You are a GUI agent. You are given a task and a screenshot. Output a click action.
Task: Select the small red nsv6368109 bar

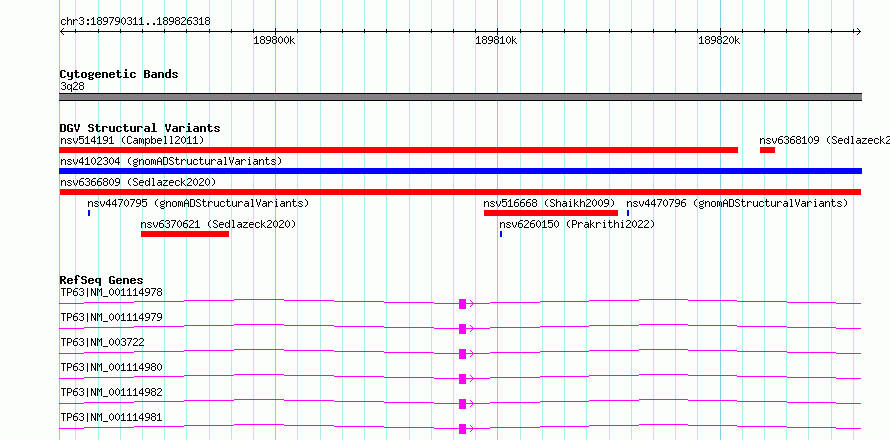pos(767,150)
